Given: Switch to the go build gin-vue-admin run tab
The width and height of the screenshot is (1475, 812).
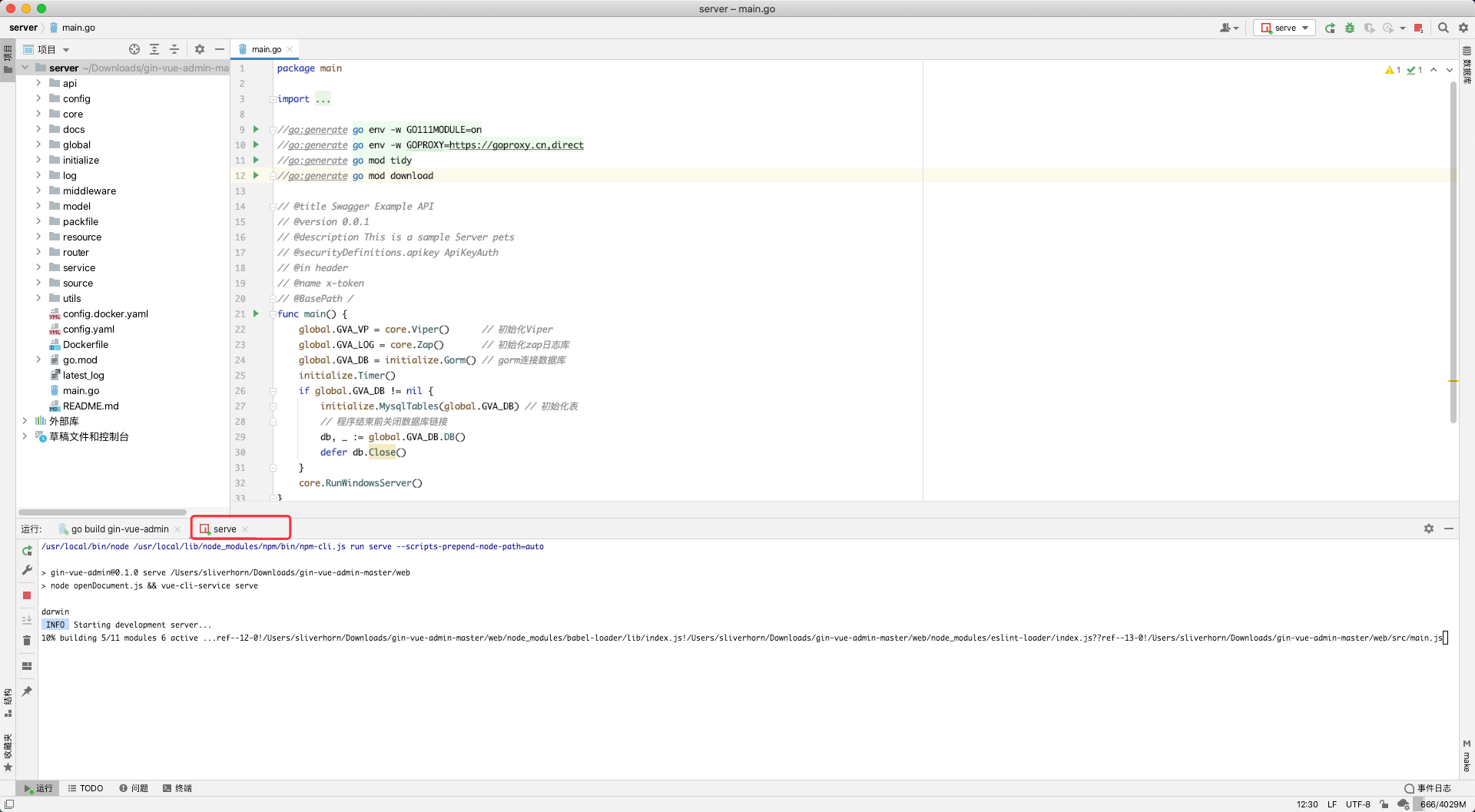Looking at the screenshot, I should 120,529.
